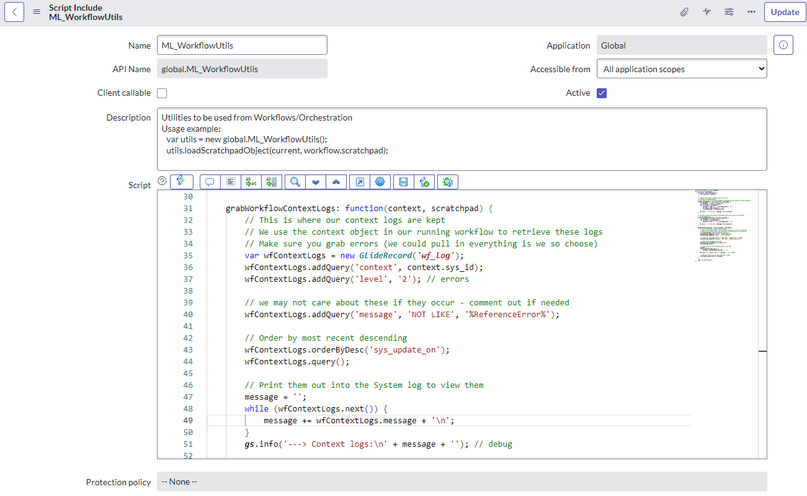Open the script field help icon
Image resolution: width=807 pixels, height=496 pixels.
(x=162, y=181)
